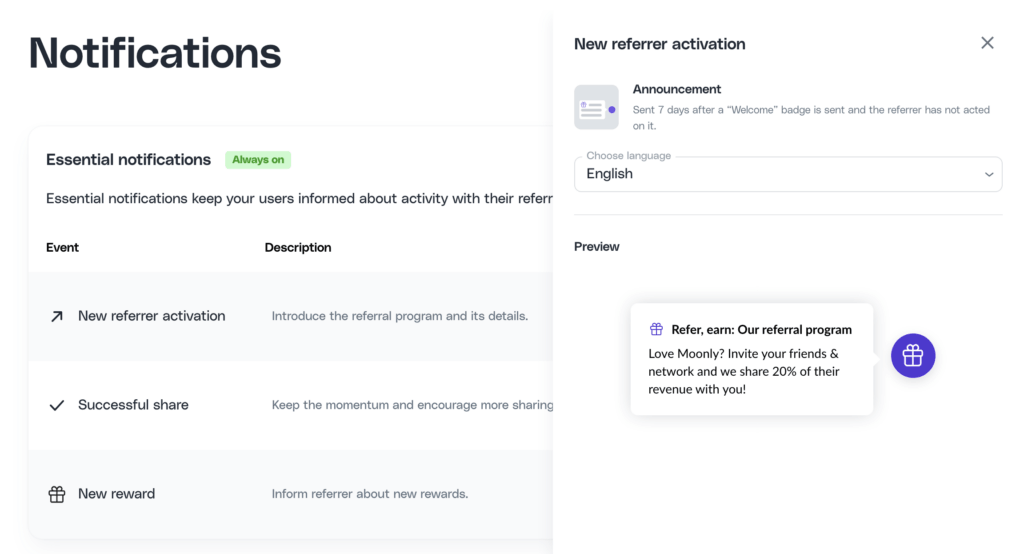Click the Announcement type thumbnail icon
1024x554 pixels.
596,107
